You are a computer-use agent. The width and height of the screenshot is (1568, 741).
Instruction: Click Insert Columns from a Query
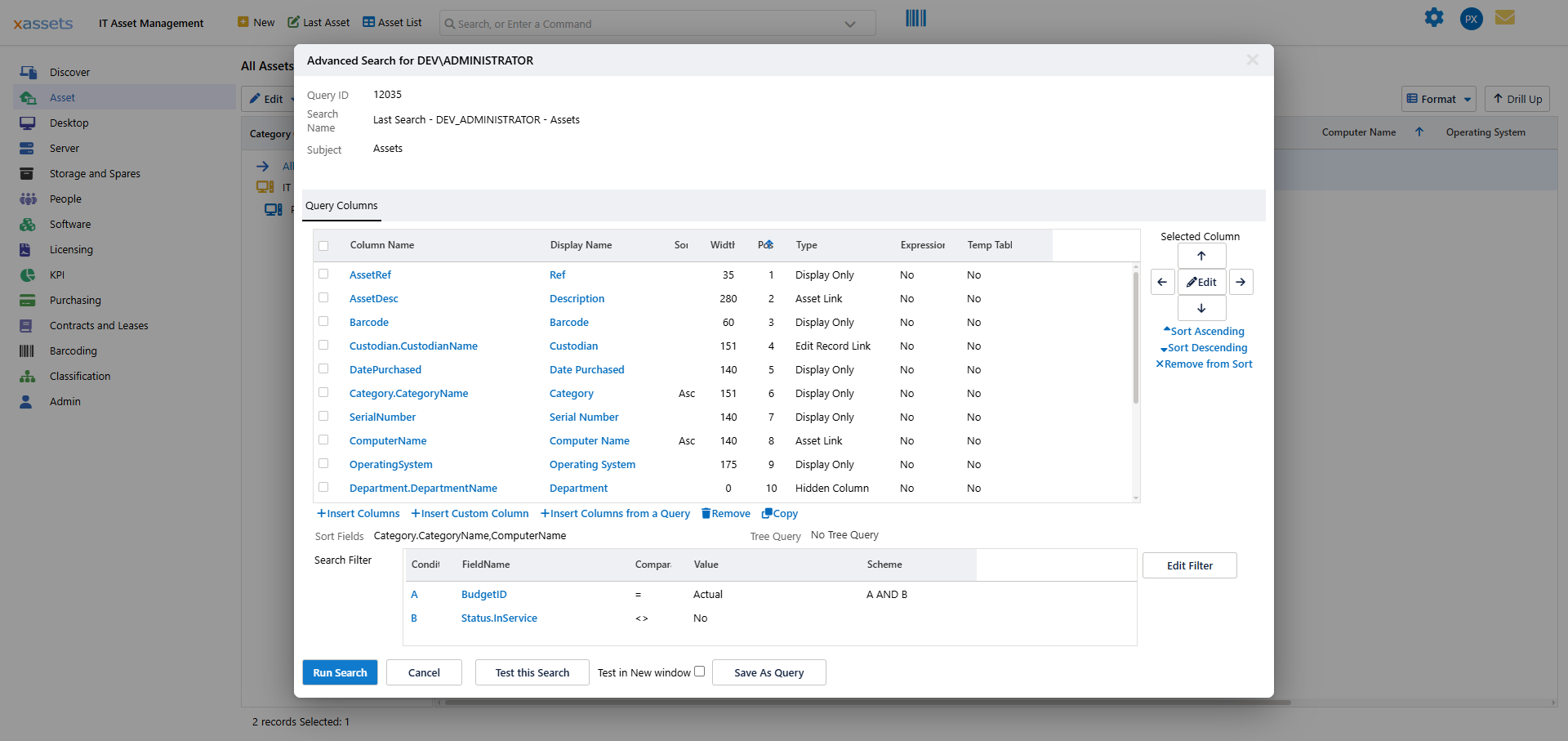pyautogui.click(x=615, y=513)
